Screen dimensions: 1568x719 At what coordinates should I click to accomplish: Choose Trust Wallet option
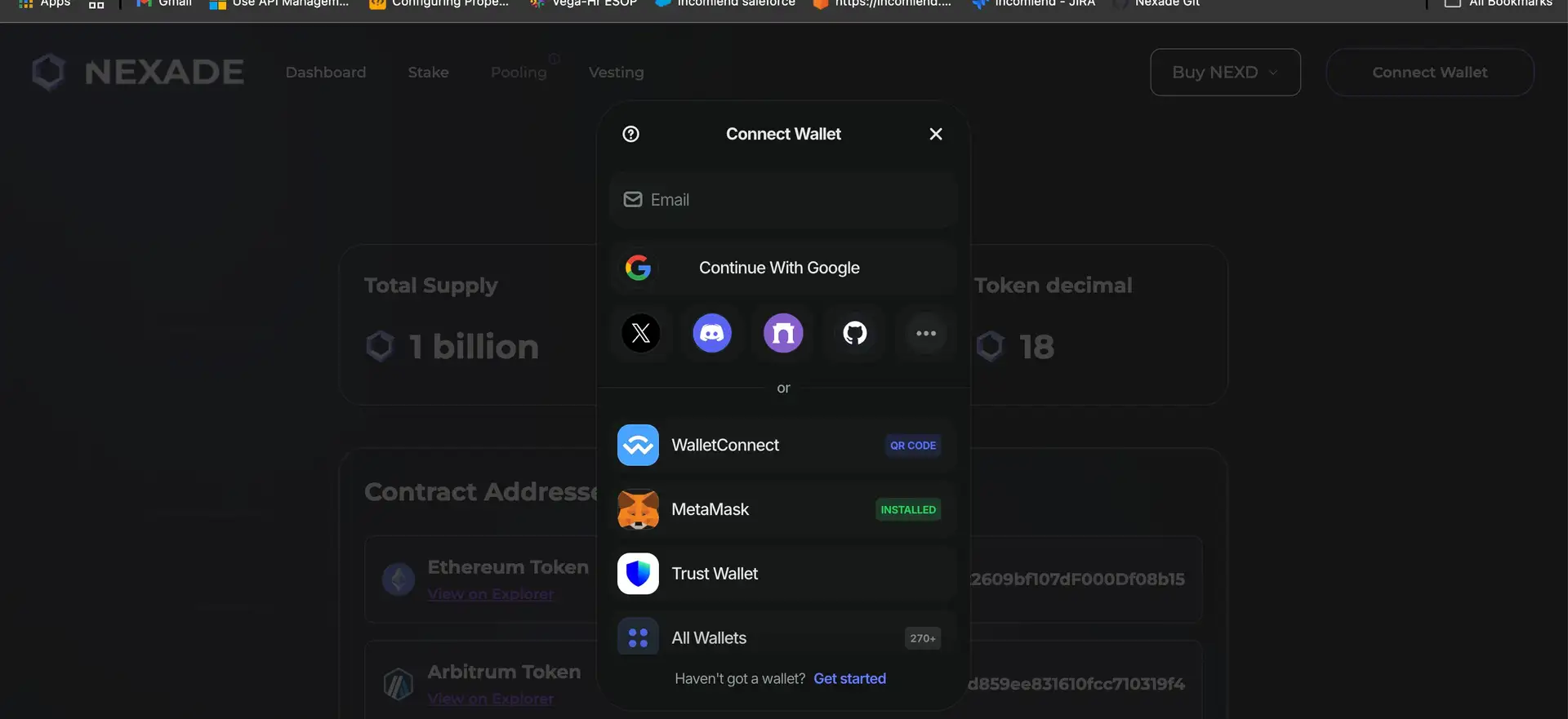click(x=782, y=574)
